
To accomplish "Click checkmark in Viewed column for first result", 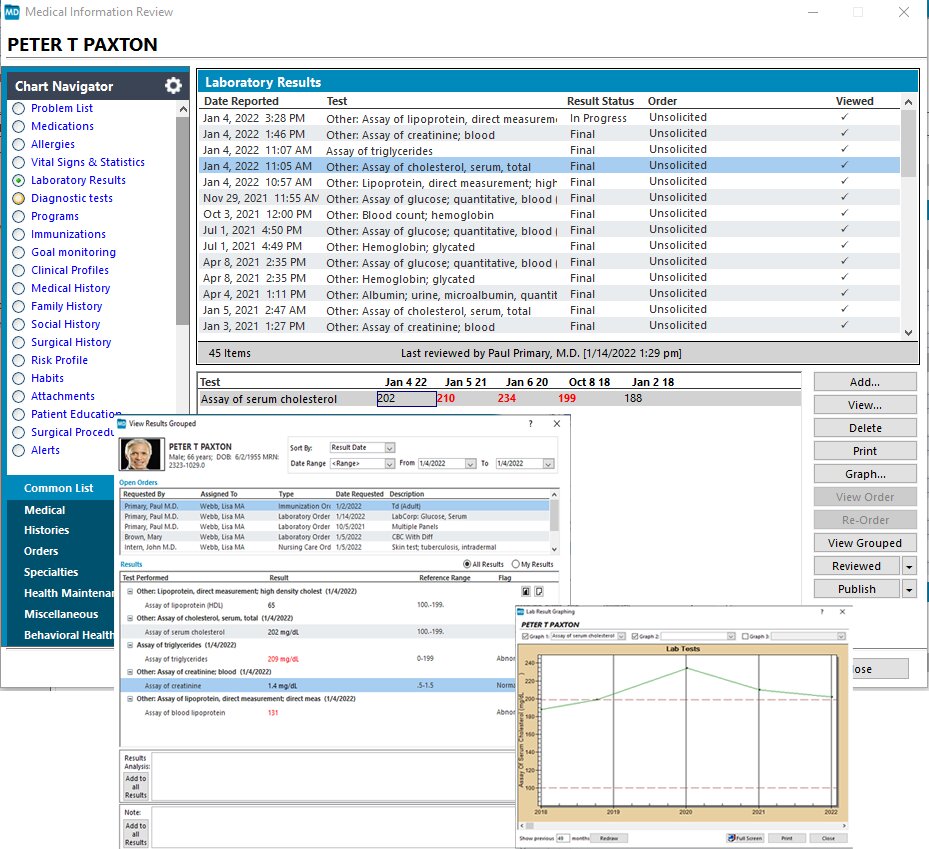I will tap(844, 118).
